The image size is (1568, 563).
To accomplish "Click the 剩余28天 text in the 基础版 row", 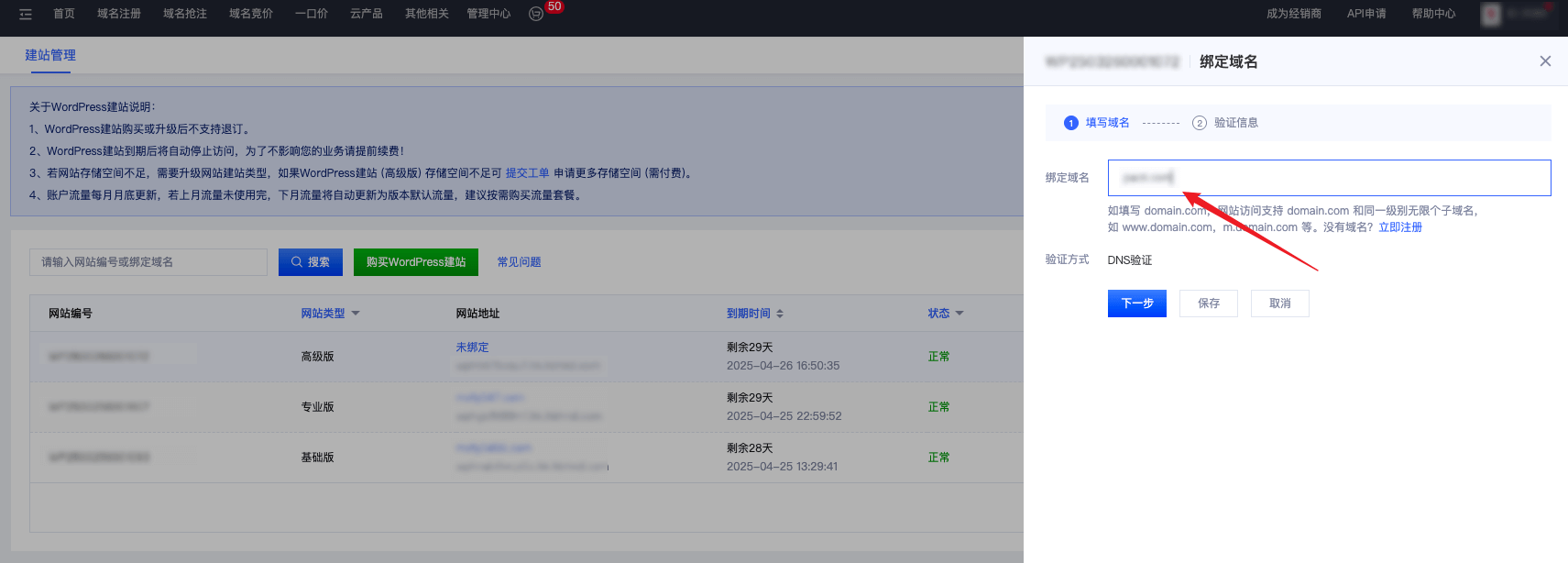I will point(750,448).
